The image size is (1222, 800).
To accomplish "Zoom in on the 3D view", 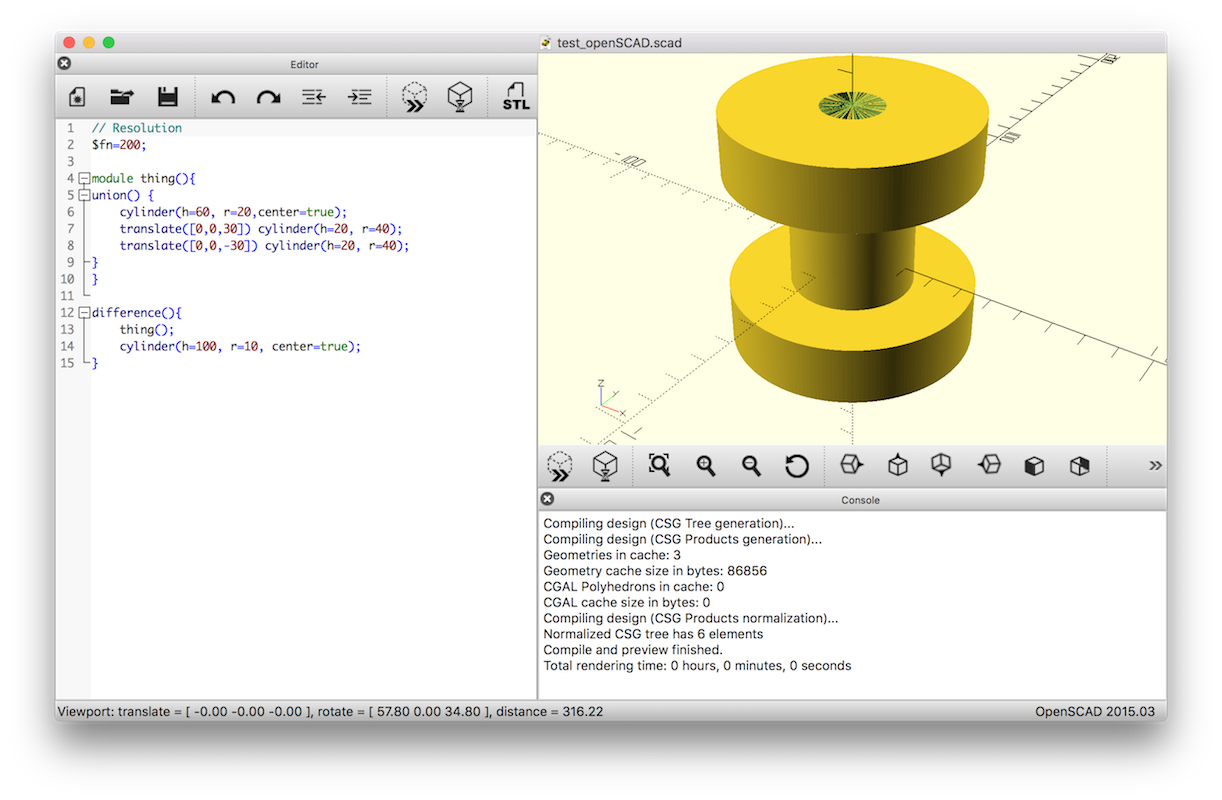I will coord(706,466).
